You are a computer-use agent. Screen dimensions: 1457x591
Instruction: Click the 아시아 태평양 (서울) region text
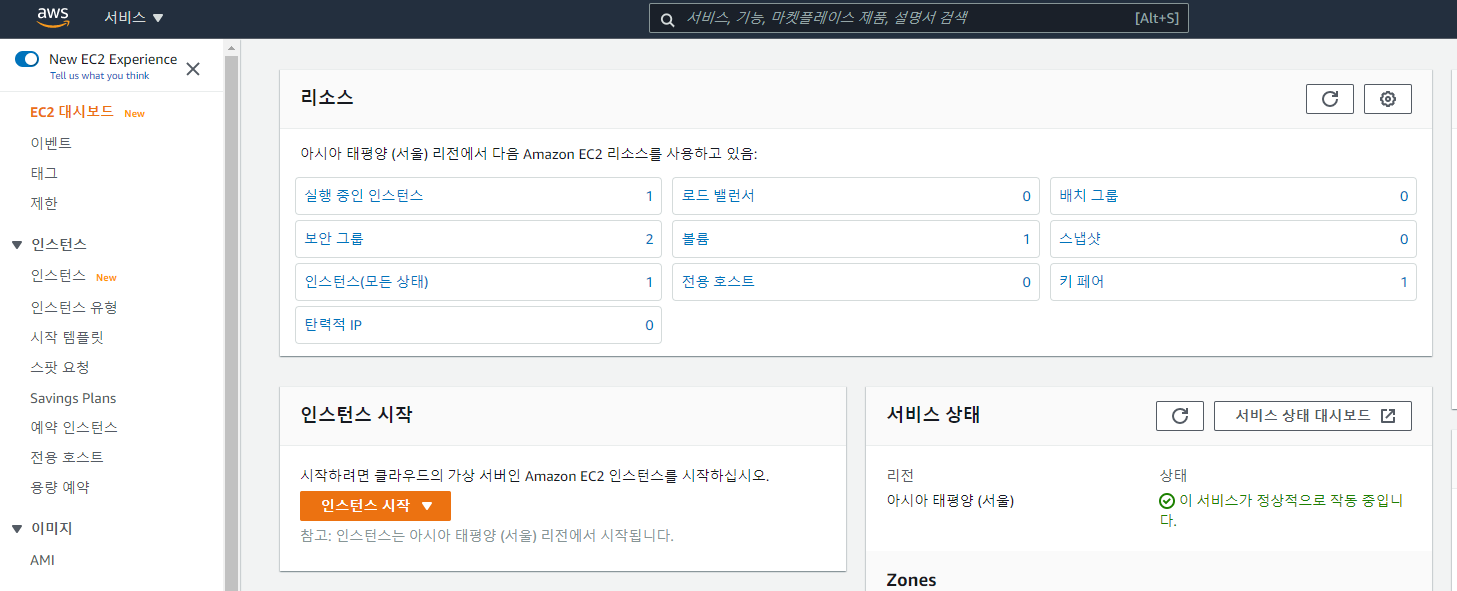(x=951, y=501)
